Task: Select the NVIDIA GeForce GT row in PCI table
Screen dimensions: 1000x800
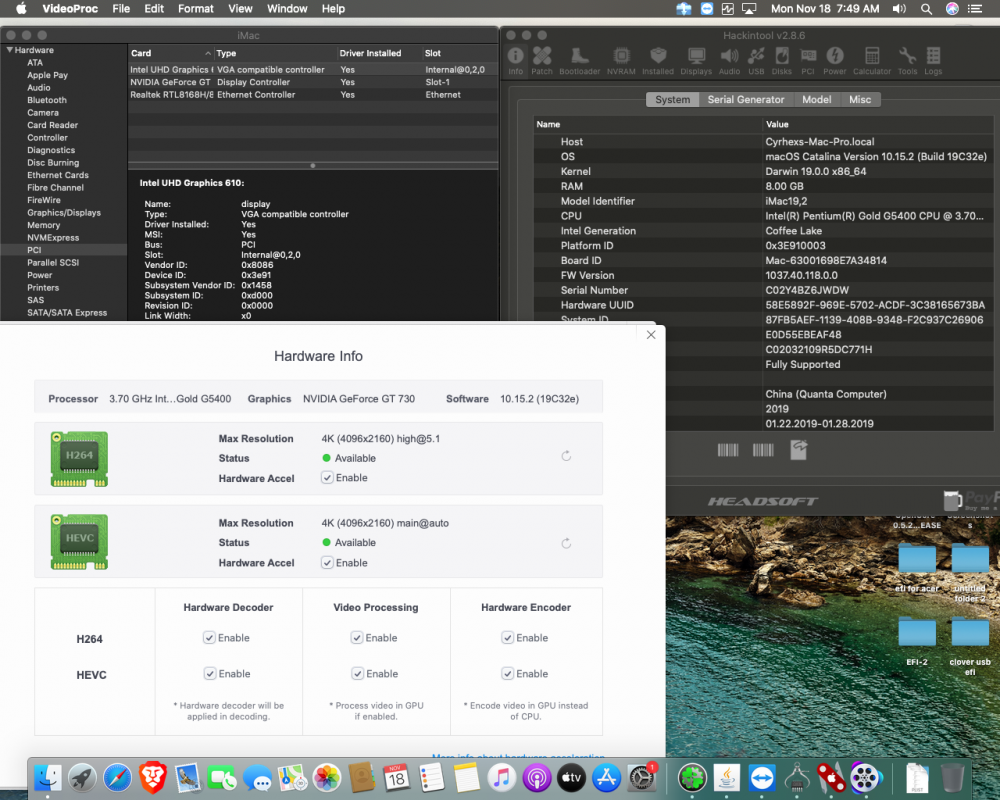Action: pyautogui.click(x=312, y=82)
